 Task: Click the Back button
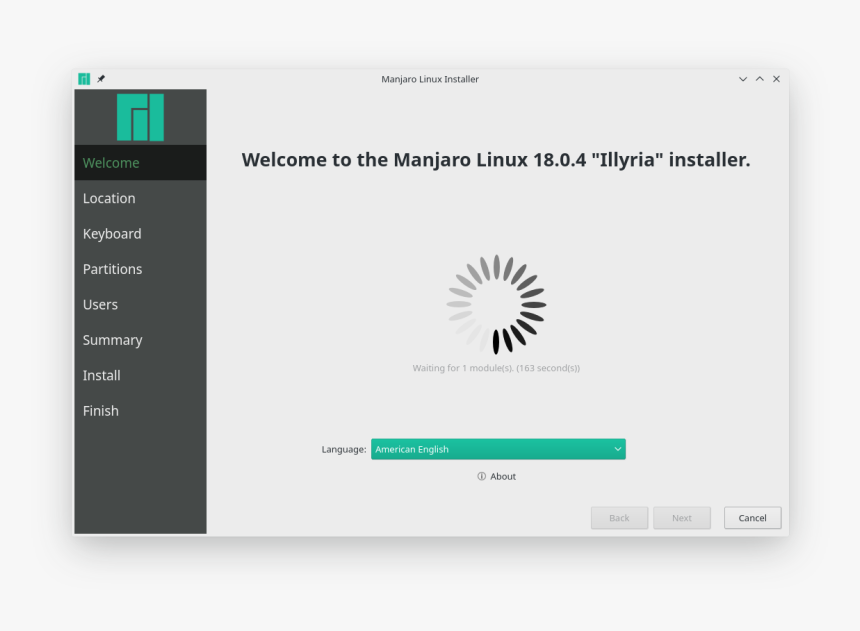619,518
